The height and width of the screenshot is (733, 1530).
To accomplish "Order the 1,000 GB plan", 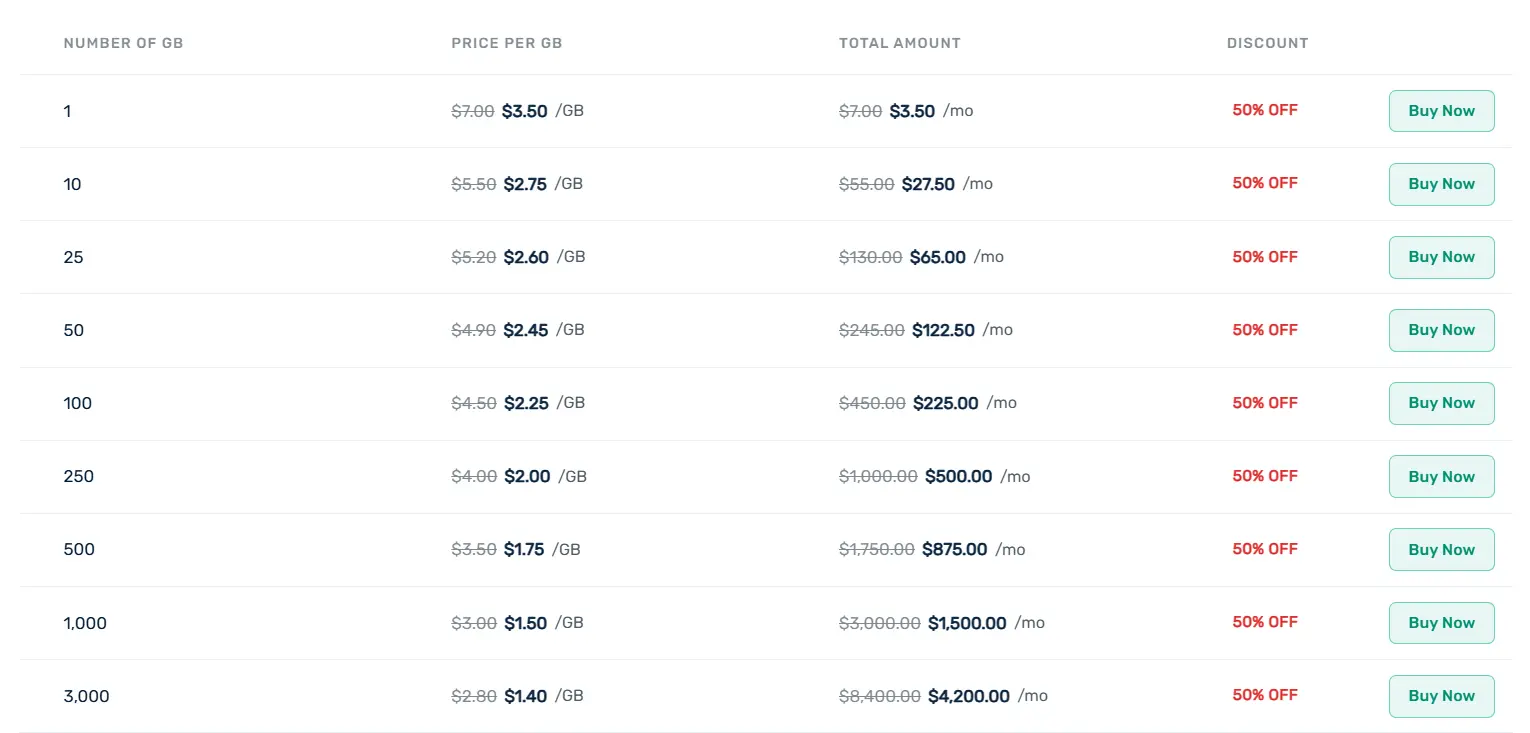I will pos(1441,623).
